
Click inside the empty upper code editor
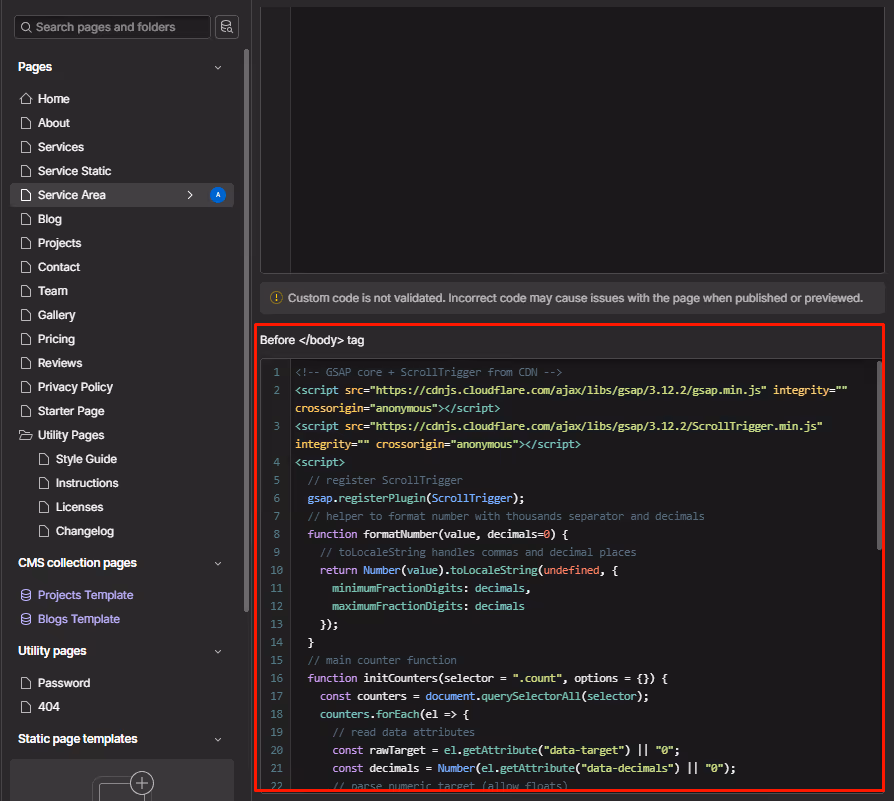(x=587, y=140)
